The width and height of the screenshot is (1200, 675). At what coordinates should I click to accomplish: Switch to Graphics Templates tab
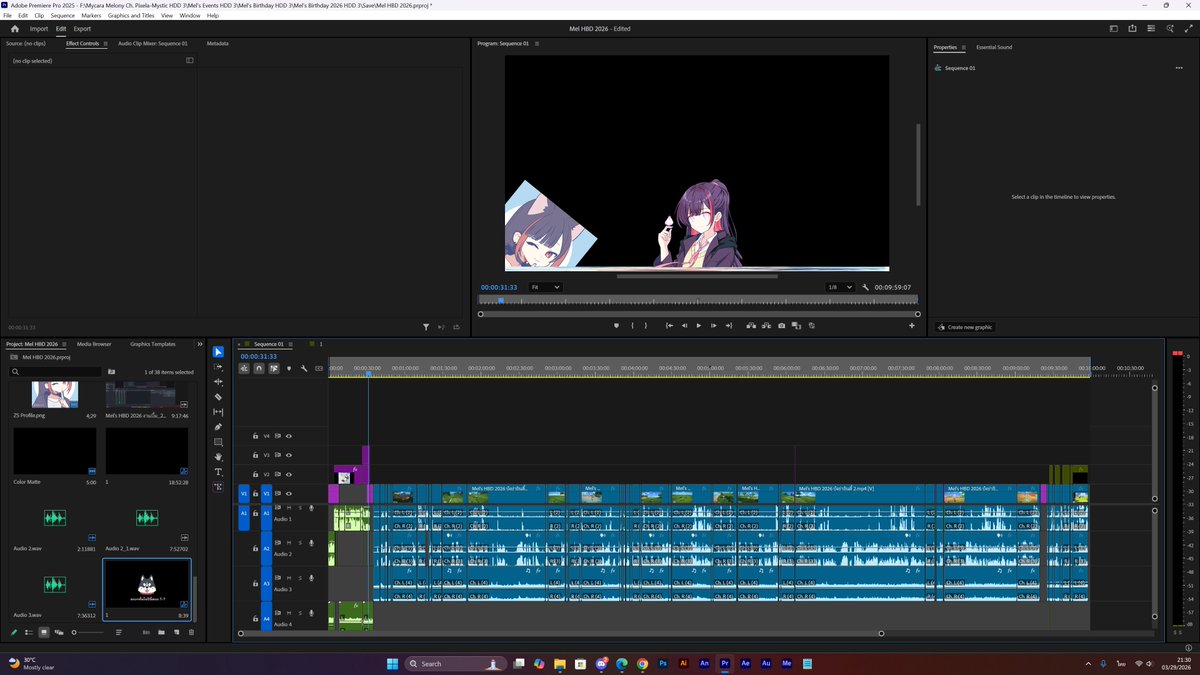153,344
